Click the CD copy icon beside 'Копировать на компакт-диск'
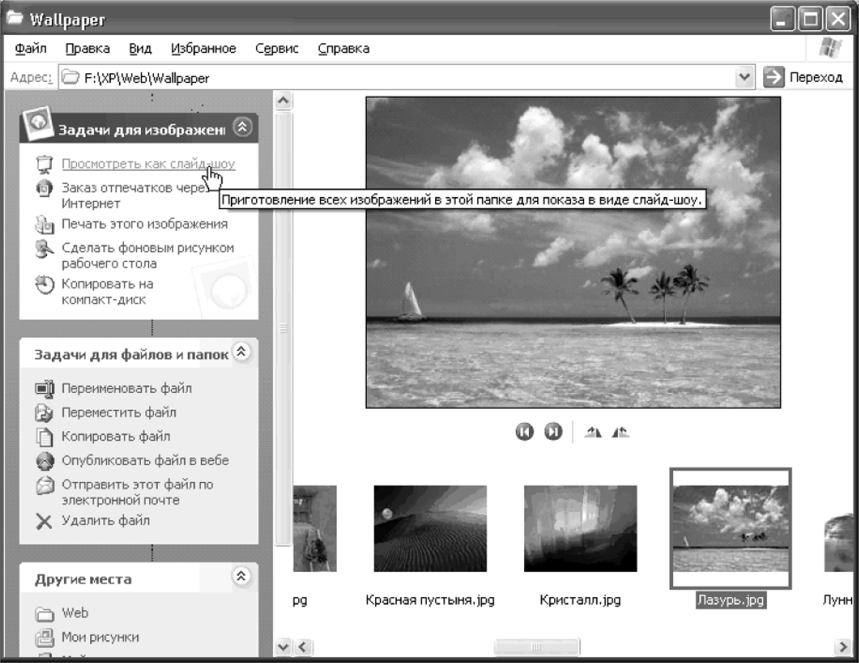Viewport: 859px width, 663px height. point(44,284)
